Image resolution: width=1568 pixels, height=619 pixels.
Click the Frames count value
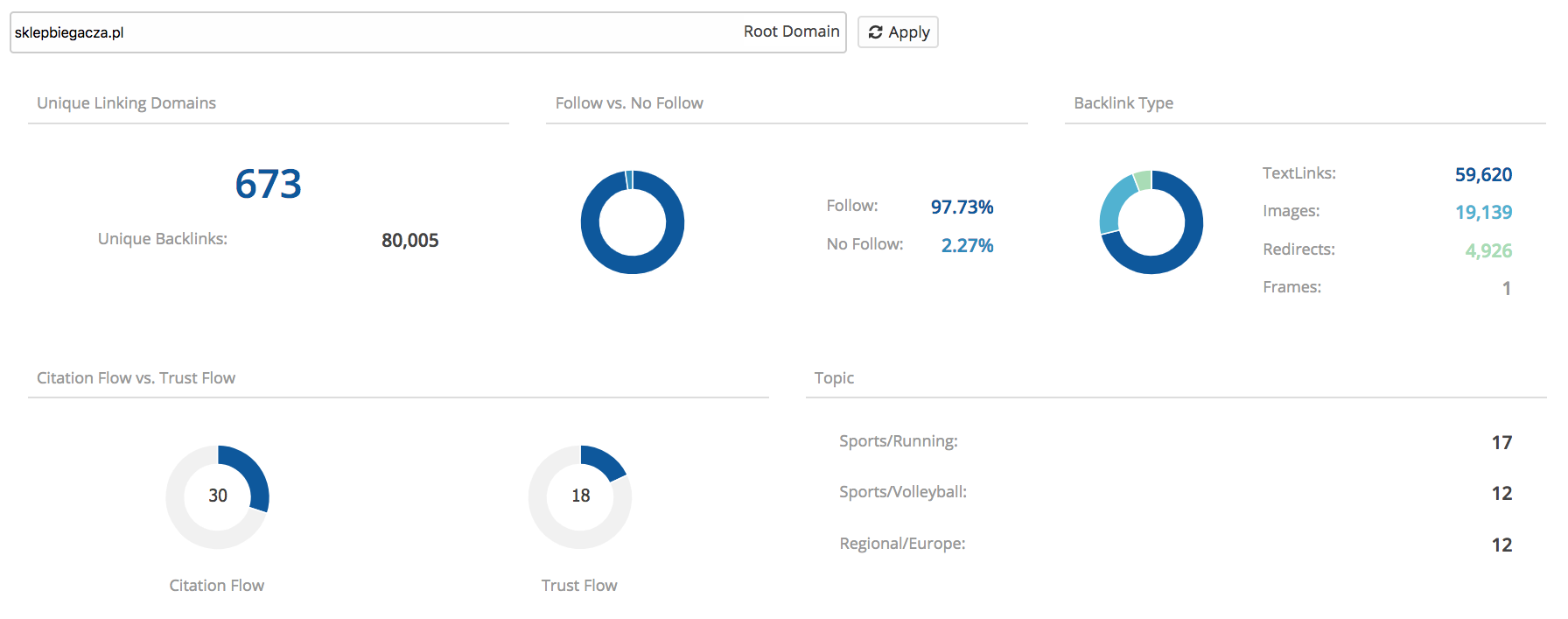tap(1506, 289)
